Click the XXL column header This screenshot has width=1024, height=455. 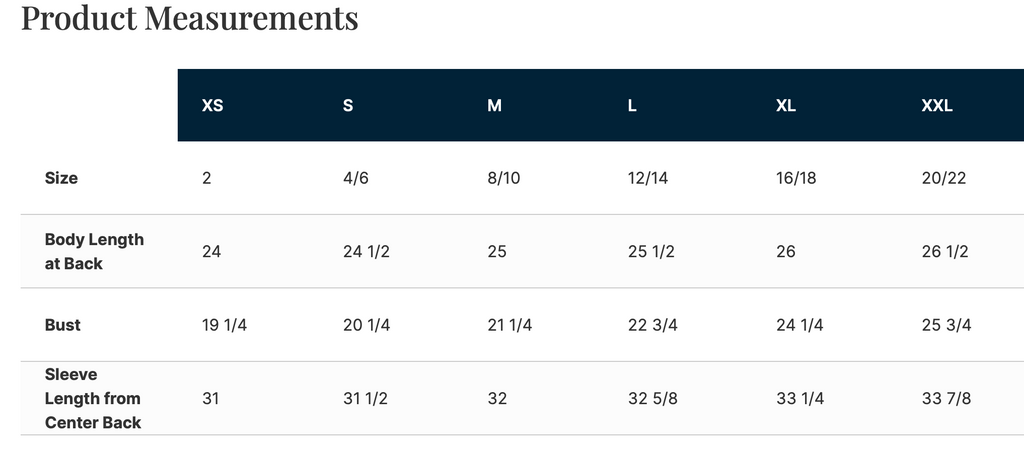click(x=937, y=105)
